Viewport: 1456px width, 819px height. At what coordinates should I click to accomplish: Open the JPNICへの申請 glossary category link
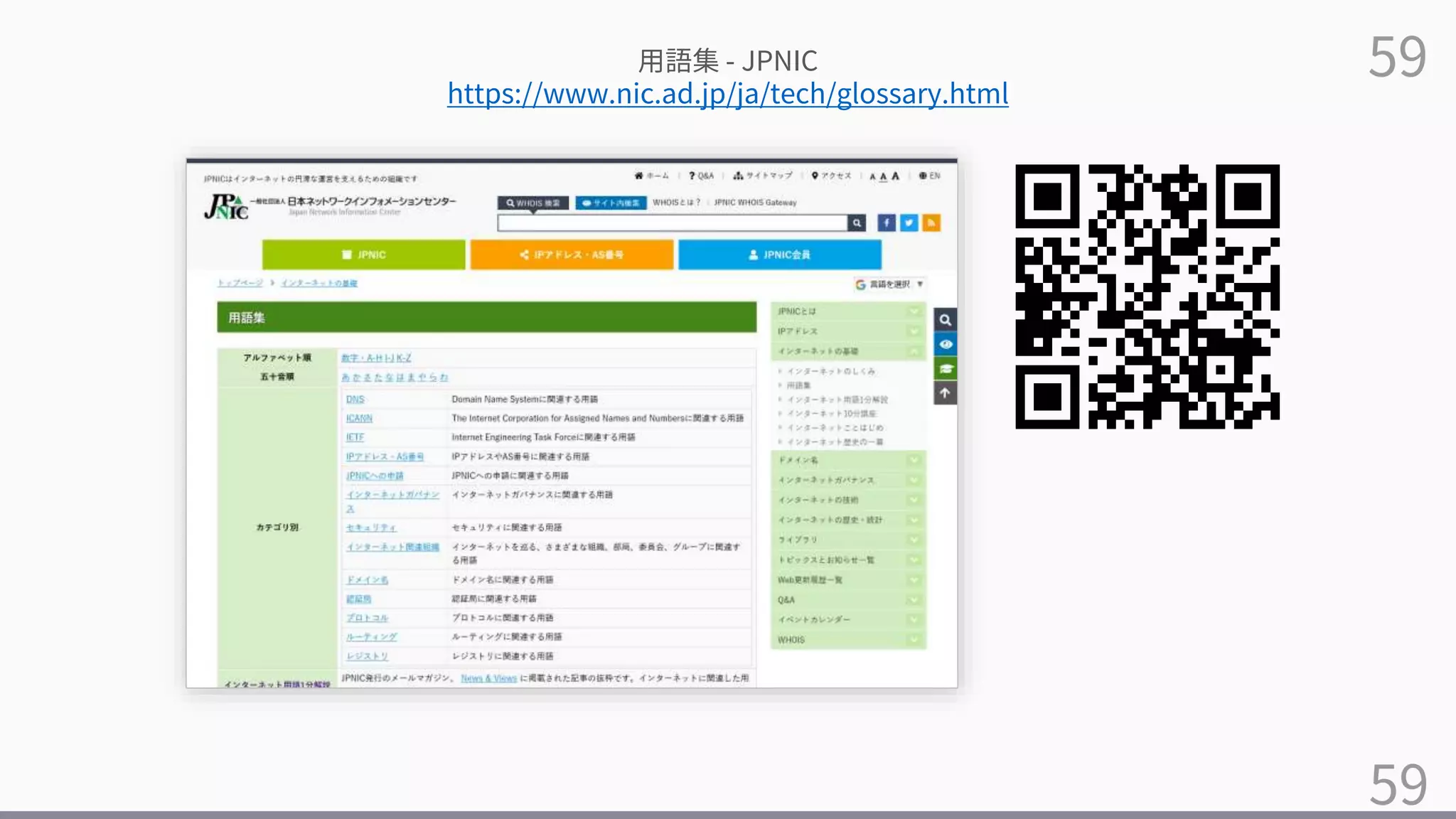[x=375, y=476]
